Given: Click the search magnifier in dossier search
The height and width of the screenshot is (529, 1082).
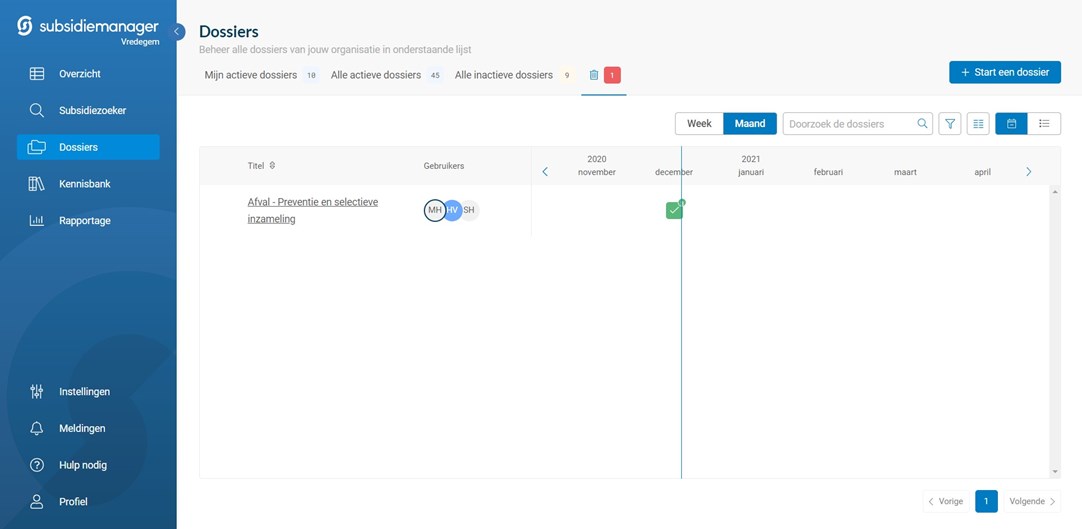Looking at the screenshot, I should coord(922,124).
